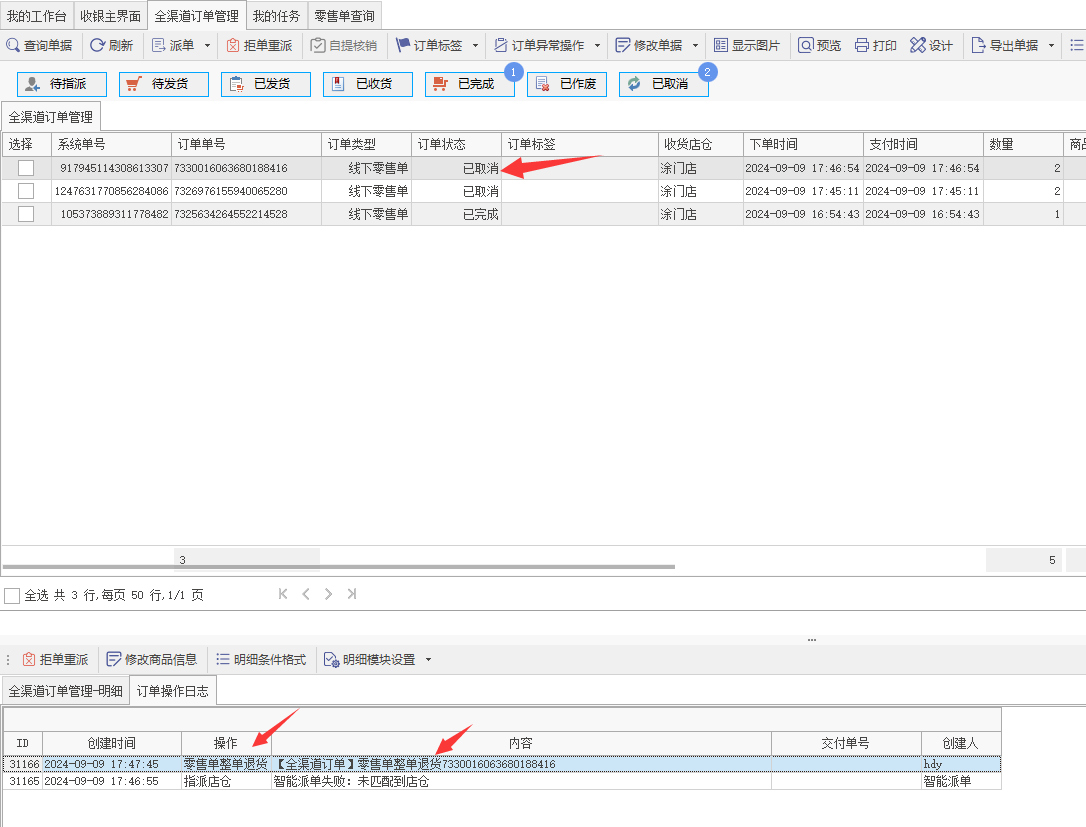The image size is (1086, 827).
Task: Switch to the 零售单查询 tab
Action: pyautogui.click(x=344, y=16)
